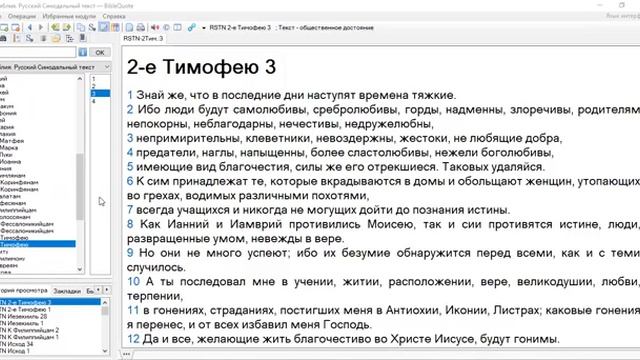This screenshot has width=640, height=360.
Task: Toggle sound with red speaker icon
Action: (x=155, y=27)
